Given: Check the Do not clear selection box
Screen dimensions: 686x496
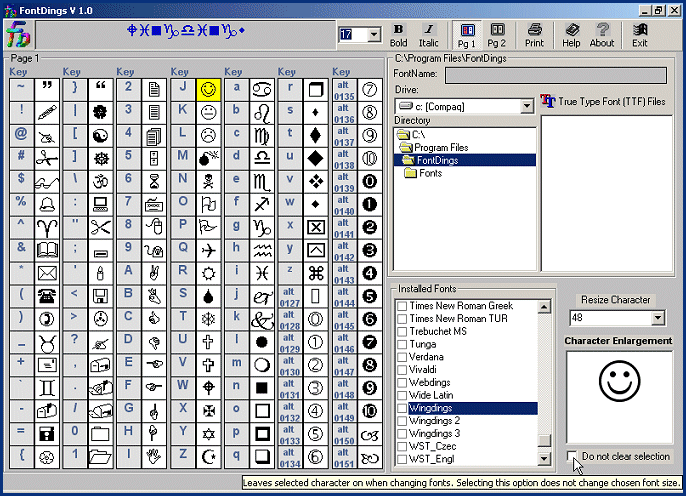Looking at the screenshot, I should coord(572,456).
